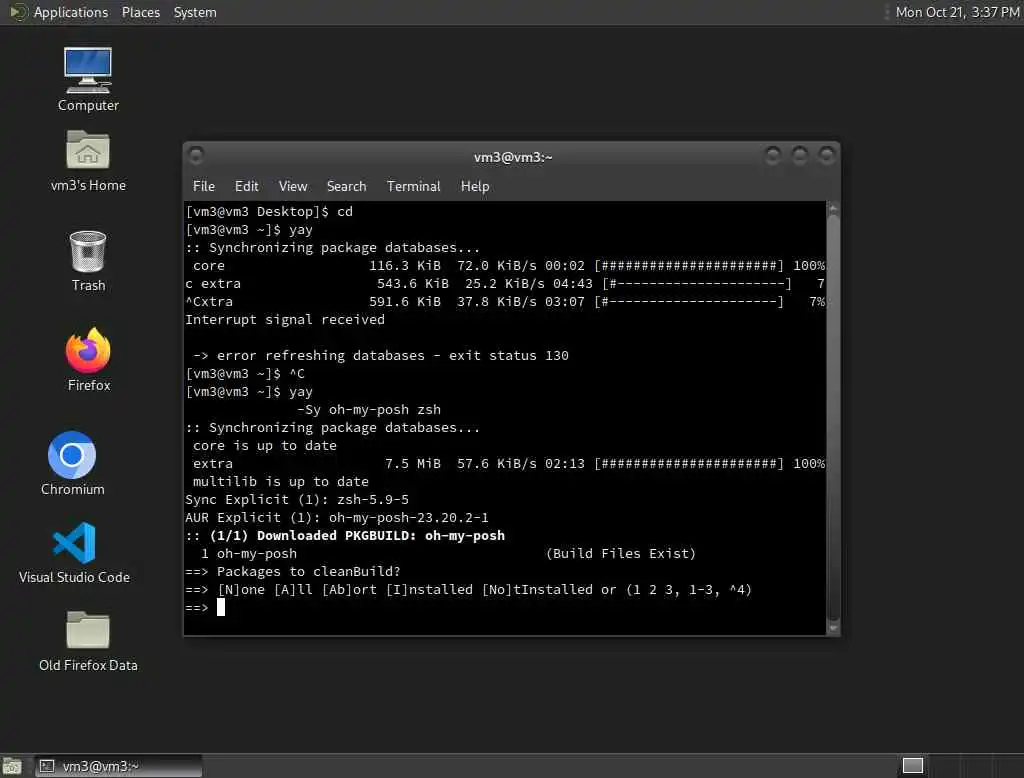Viewport: 1024px width, 778px height.
Task: Click the cursor at the last ==> prompt
Action: [x=221, y=608]
